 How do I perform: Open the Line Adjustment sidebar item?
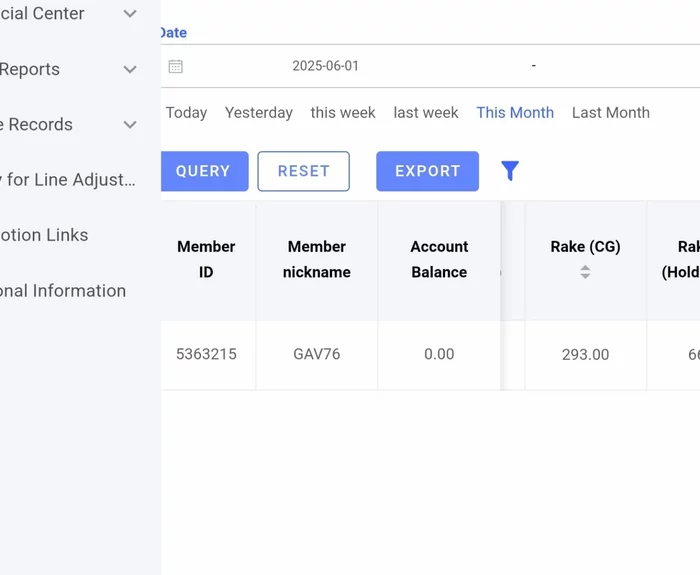pos(70,180)
